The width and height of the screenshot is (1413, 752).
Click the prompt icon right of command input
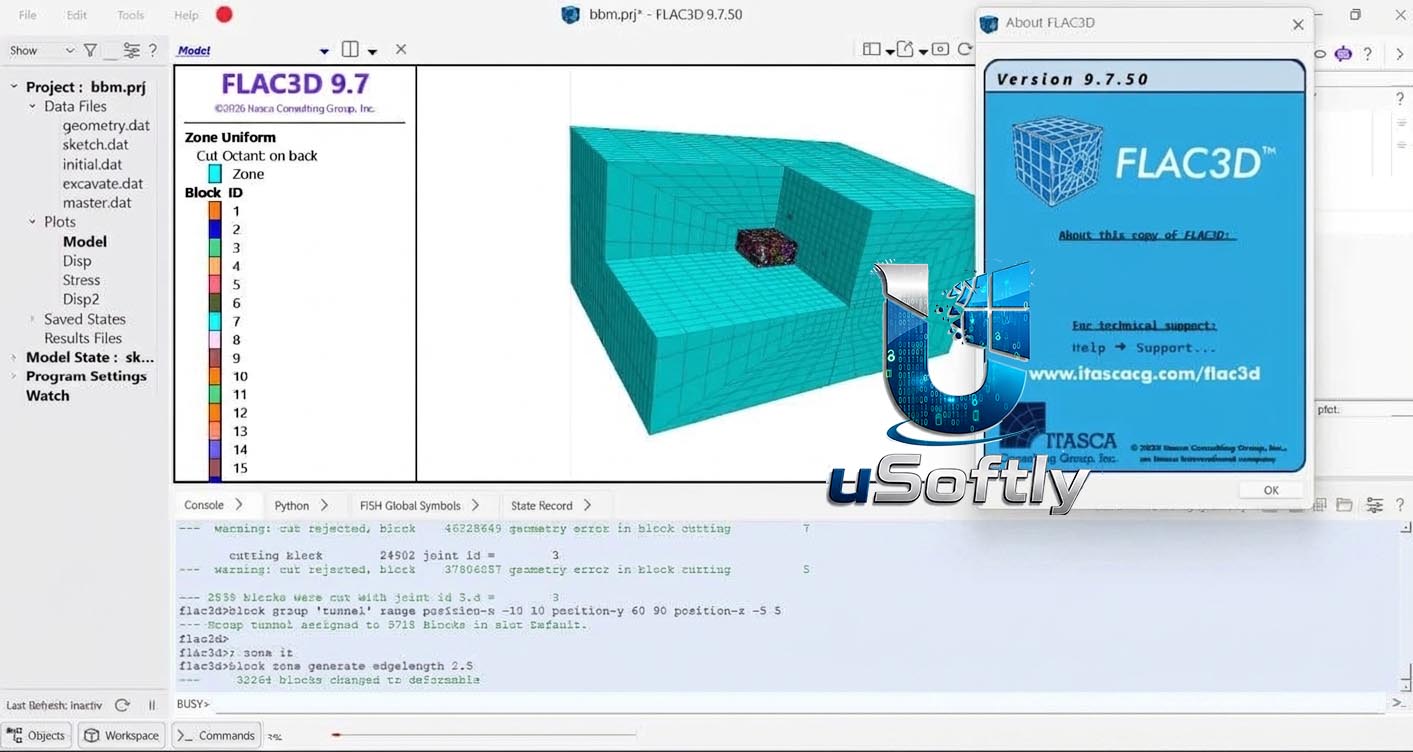[1399, 703]
